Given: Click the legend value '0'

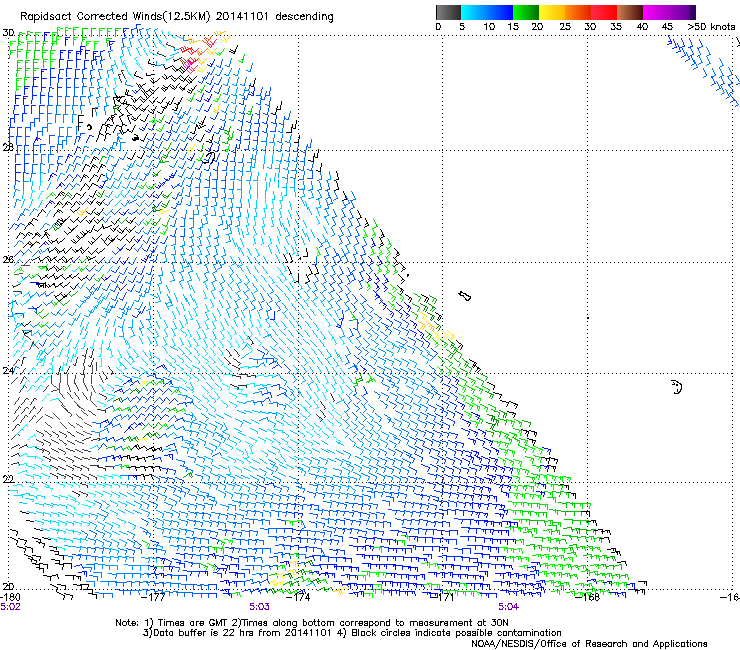Looking at the screenshot, I should tap(438, 27).
